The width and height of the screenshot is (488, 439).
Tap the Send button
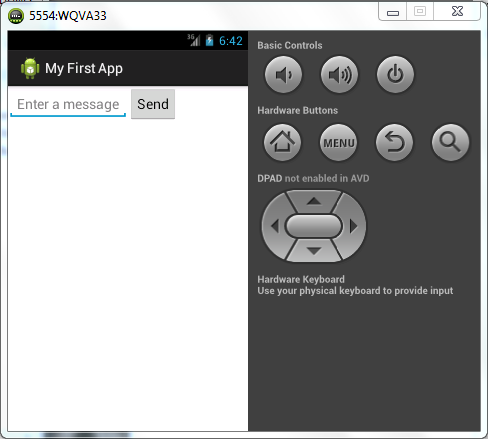153,104
